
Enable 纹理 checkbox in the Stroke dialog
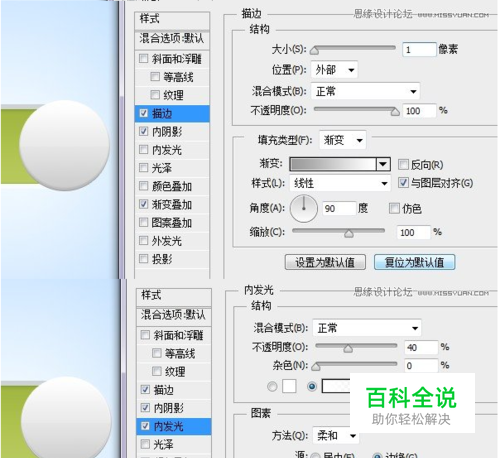(x=155, y=95)
